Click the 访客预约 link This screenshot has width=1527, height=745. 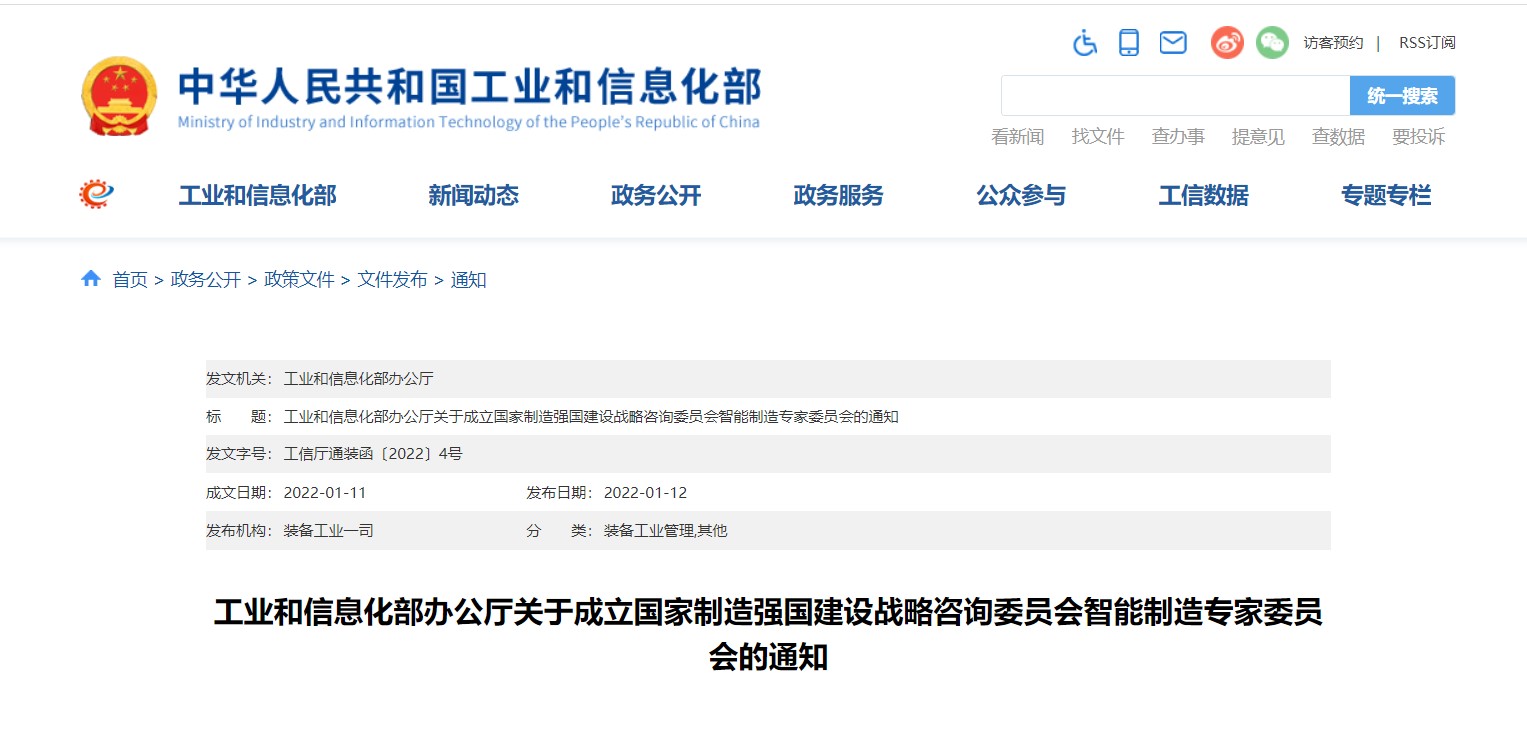(1333, 42)
